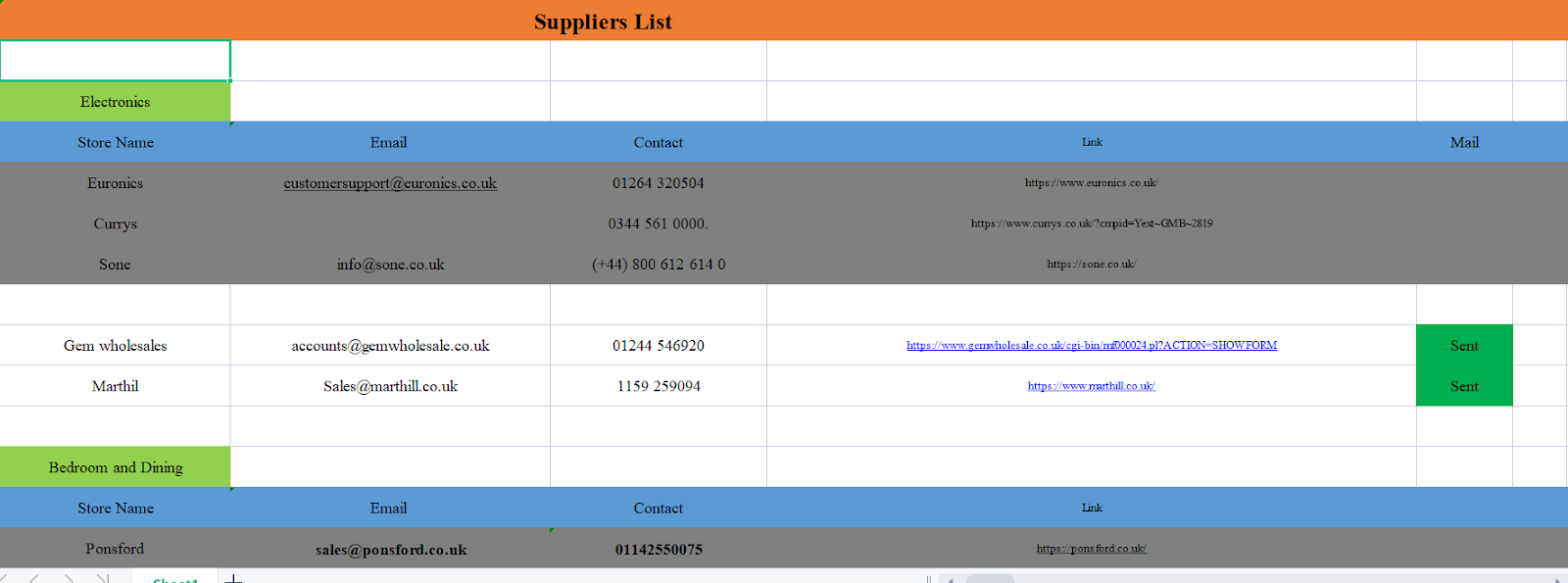Click the horizontal scrollbar thumb
The height and width of the screenshot is (583, 1568).
coord(990,579)
